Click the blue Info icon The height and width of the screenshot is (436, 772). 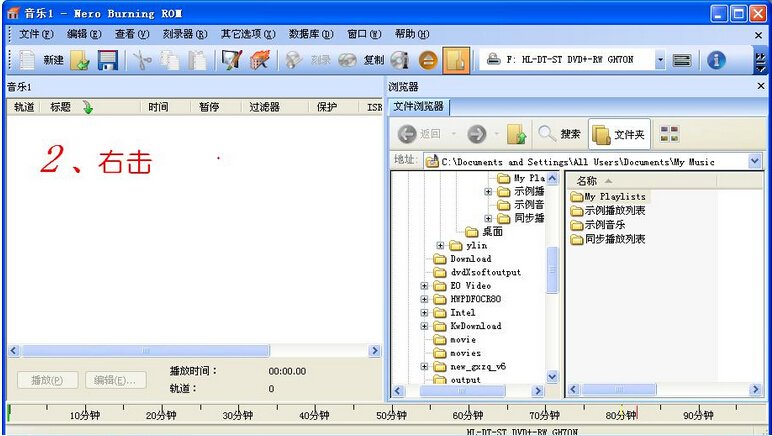[716, 60]
